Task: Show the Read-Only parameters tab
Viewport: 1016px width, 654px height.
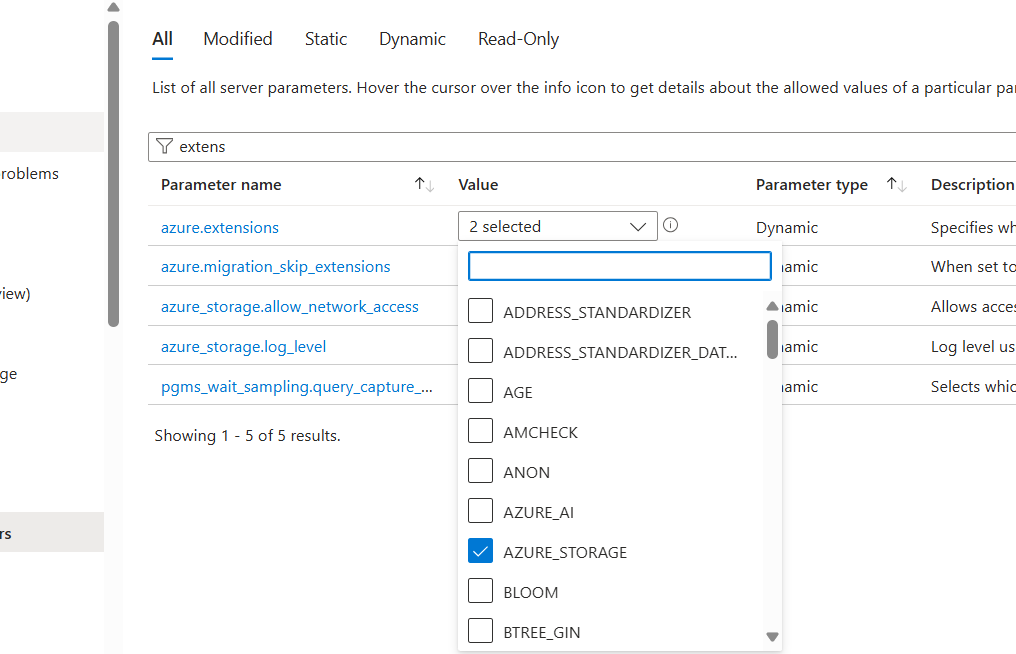Action: click(518, 39)
